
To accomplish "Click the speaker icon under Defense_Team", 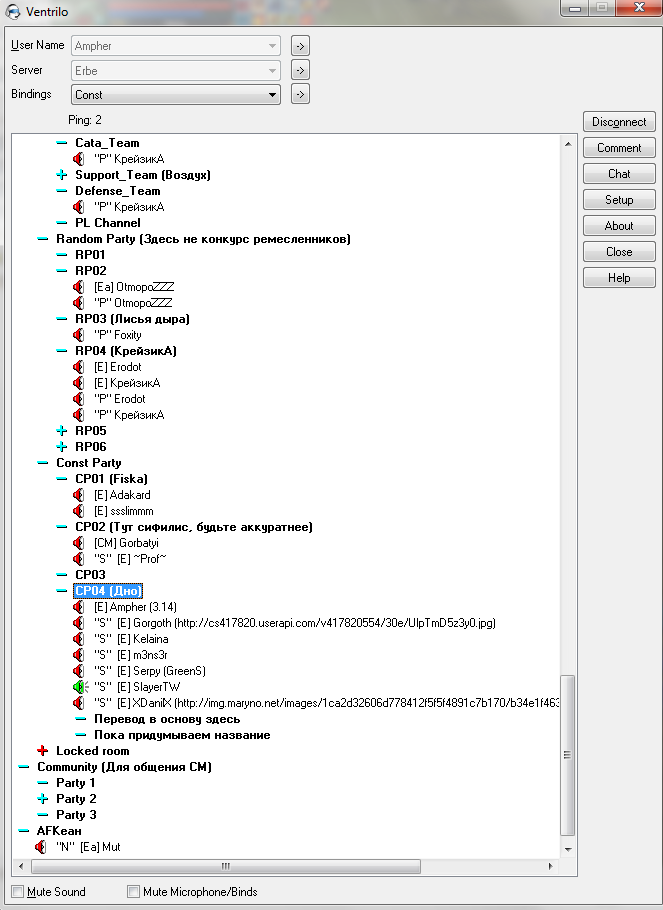I will [x=78, y=207].
